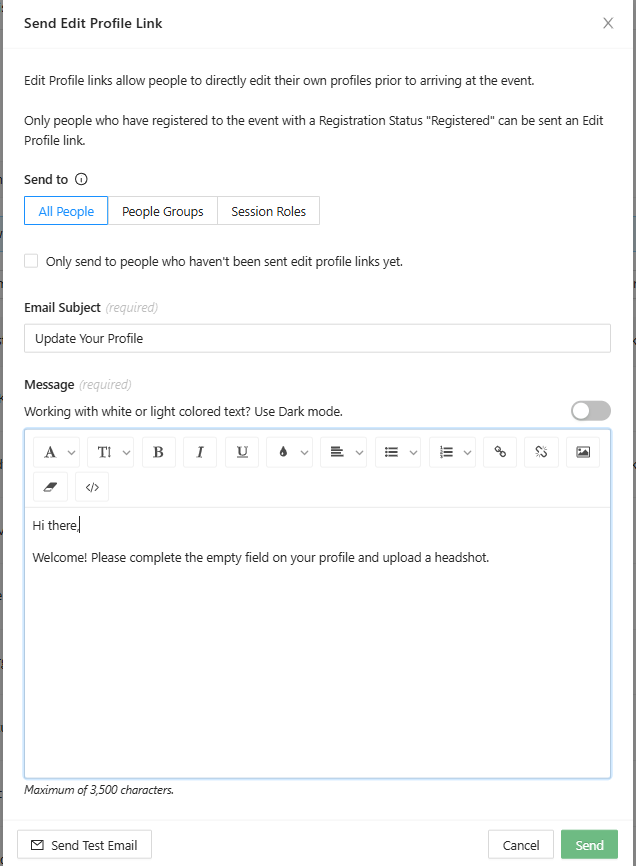The height and width of the screenshot is (866, 636).
Task: Click the bulleted list icon
Action: click(x=391, y=452)
